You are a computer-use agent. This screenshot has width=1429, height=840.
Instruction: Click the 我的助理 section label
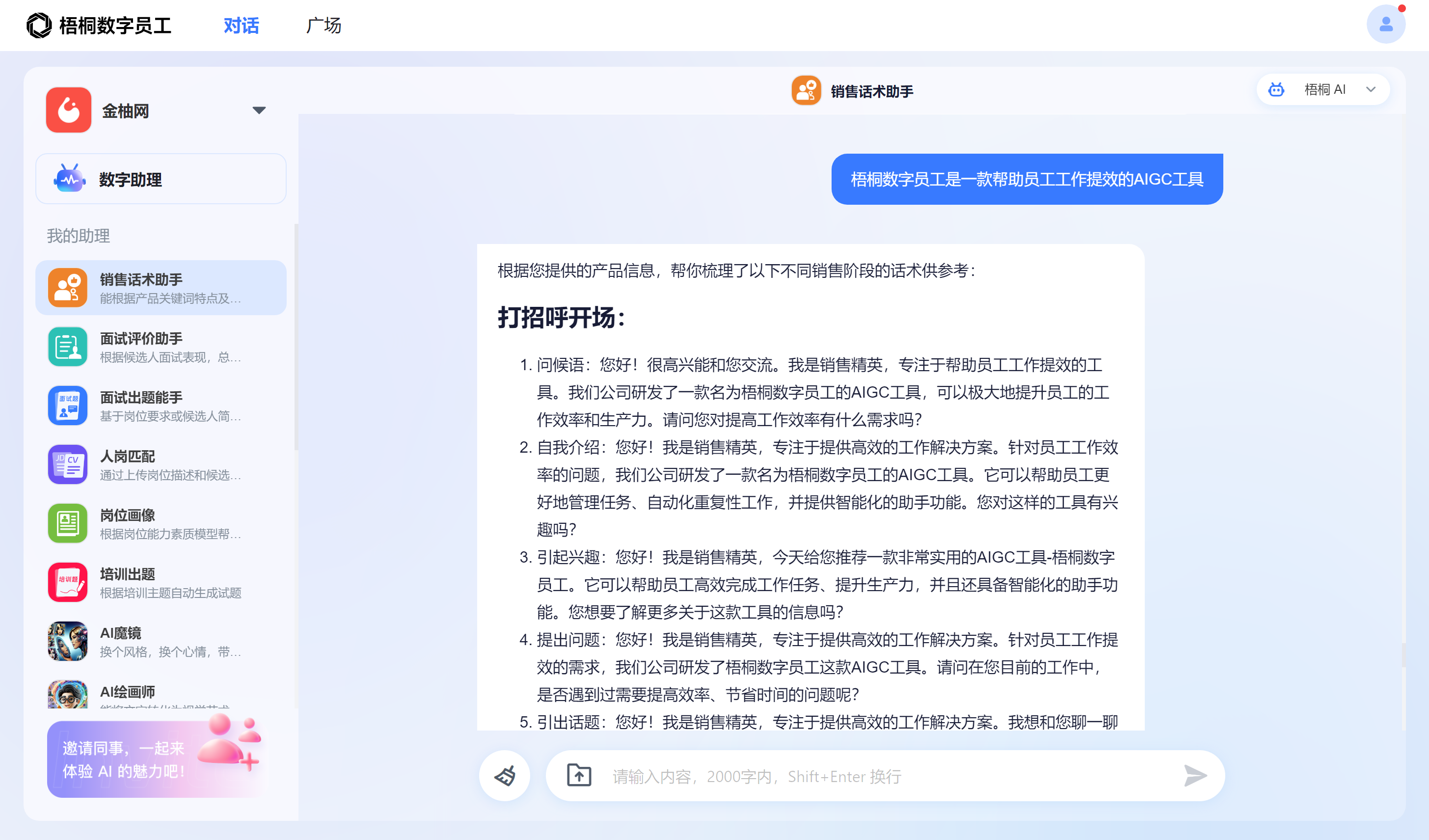pyautogui.click(x=78, y=236)
